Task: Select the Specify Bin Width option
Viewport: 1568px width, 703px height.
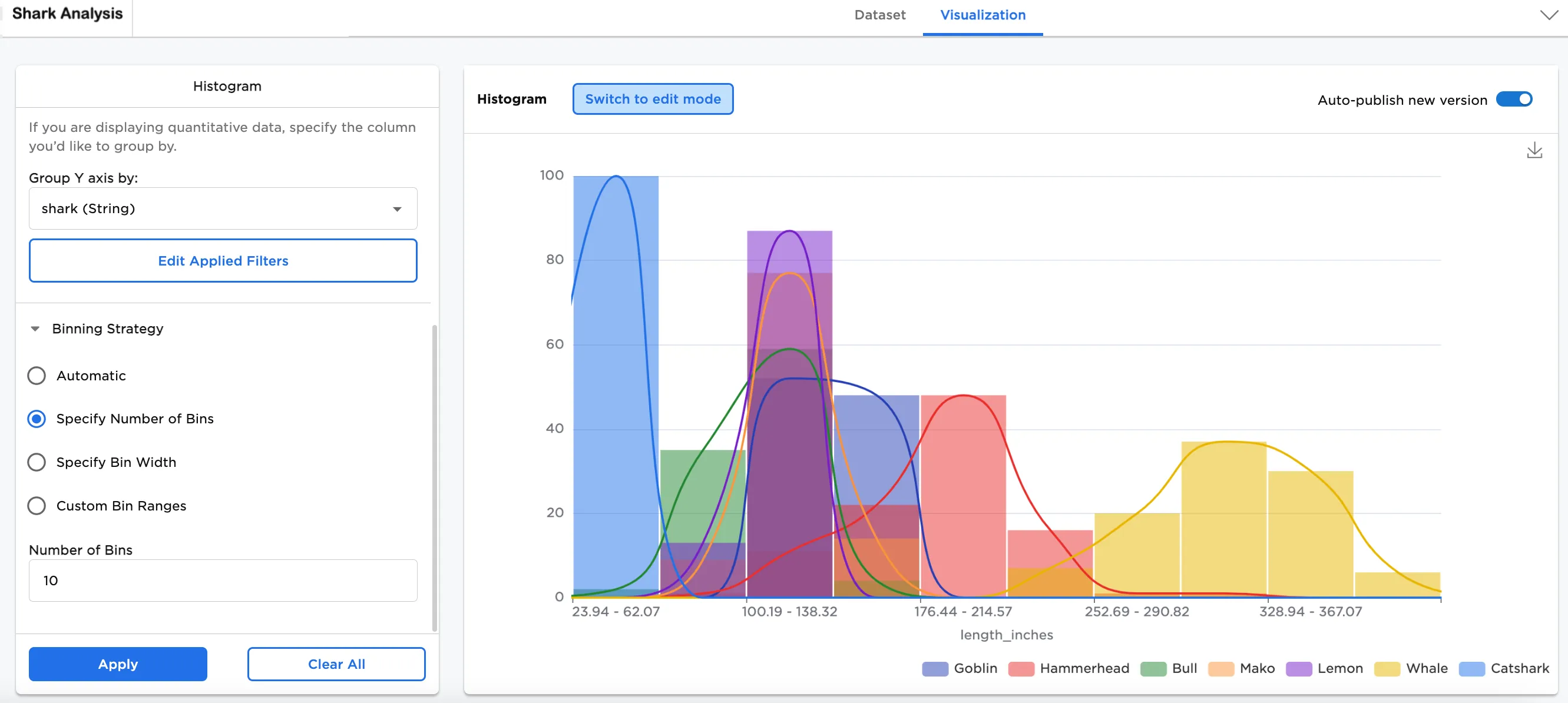Action: tap(37, 462)
